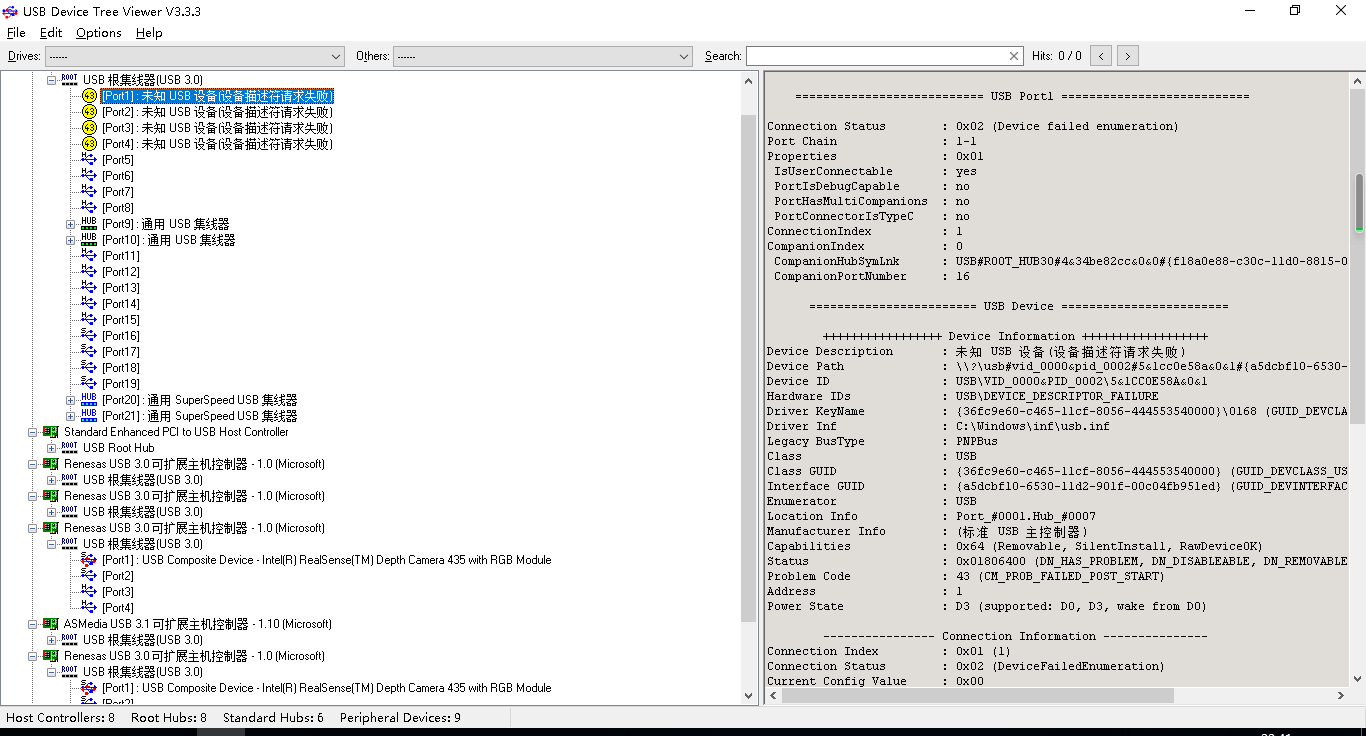Screen dimensions: 1366x736
Task: Click hub icon of [Port20] 通用 SuperSpeed USB 集线器
Action: (x=89, y=400)
